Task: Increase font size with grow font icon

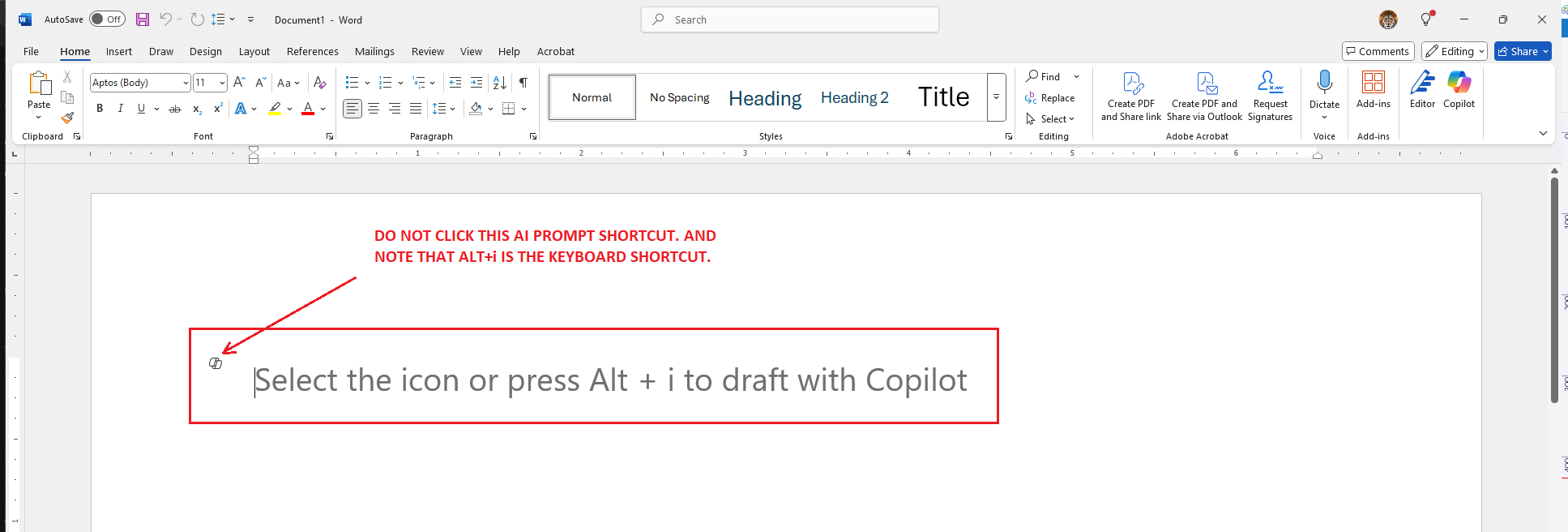Action: [239, 83]
